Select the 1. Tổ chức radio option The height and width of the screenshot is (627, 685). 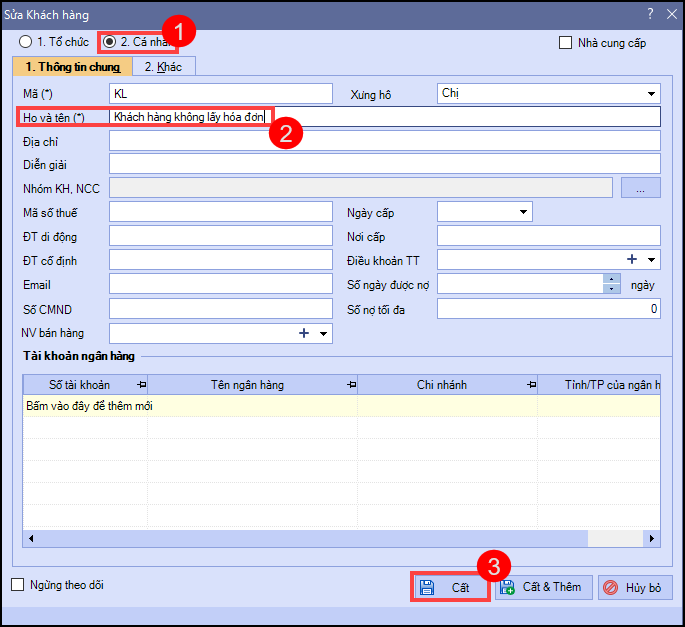tap(25, 43)
